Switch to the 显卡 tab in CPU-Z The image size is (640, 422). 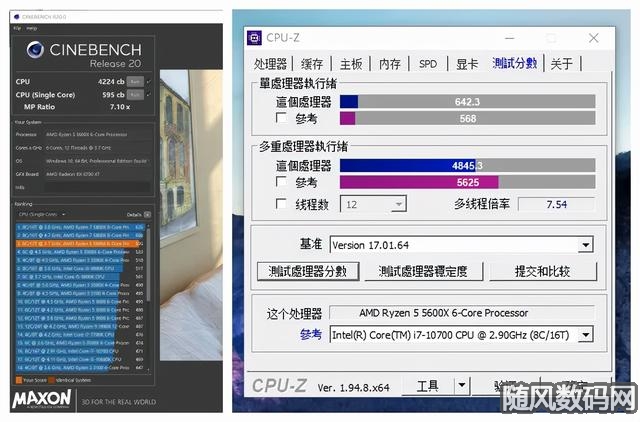(x=467, y=64)
